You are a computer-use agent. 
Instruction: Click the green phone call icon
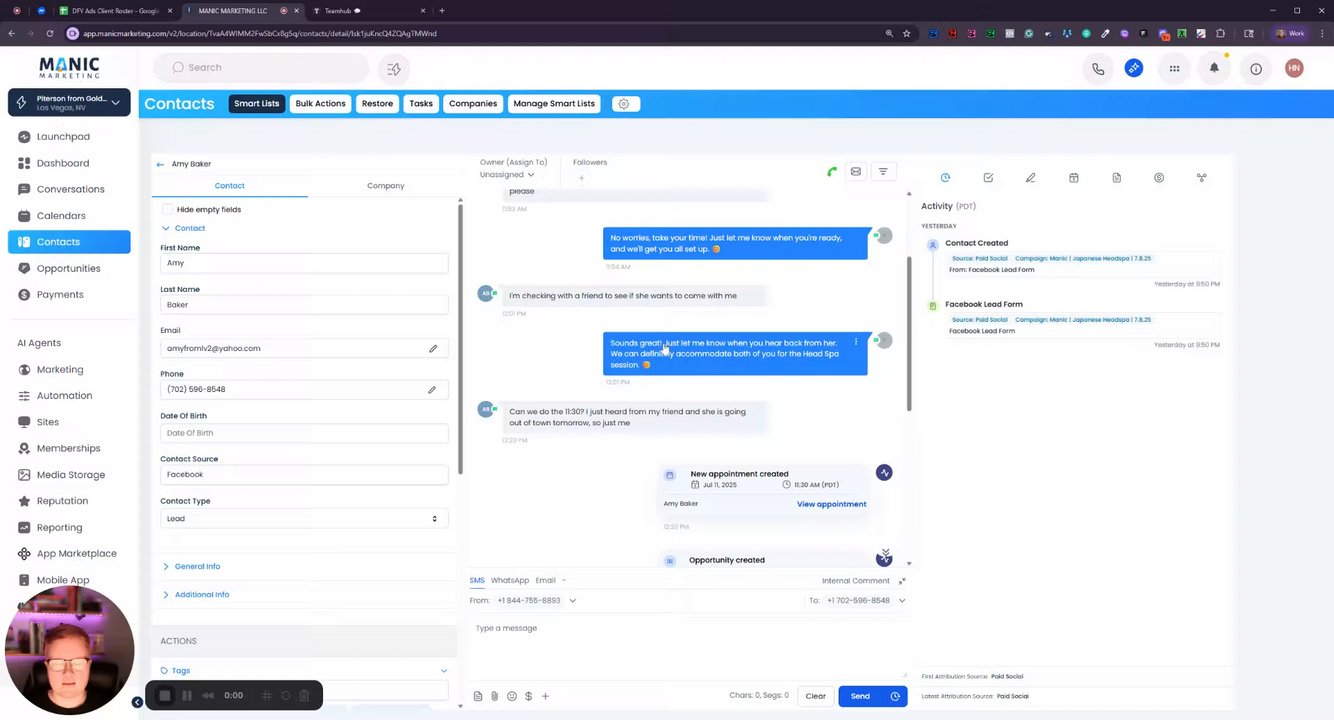pyautogui.click(x=831, y=172)
